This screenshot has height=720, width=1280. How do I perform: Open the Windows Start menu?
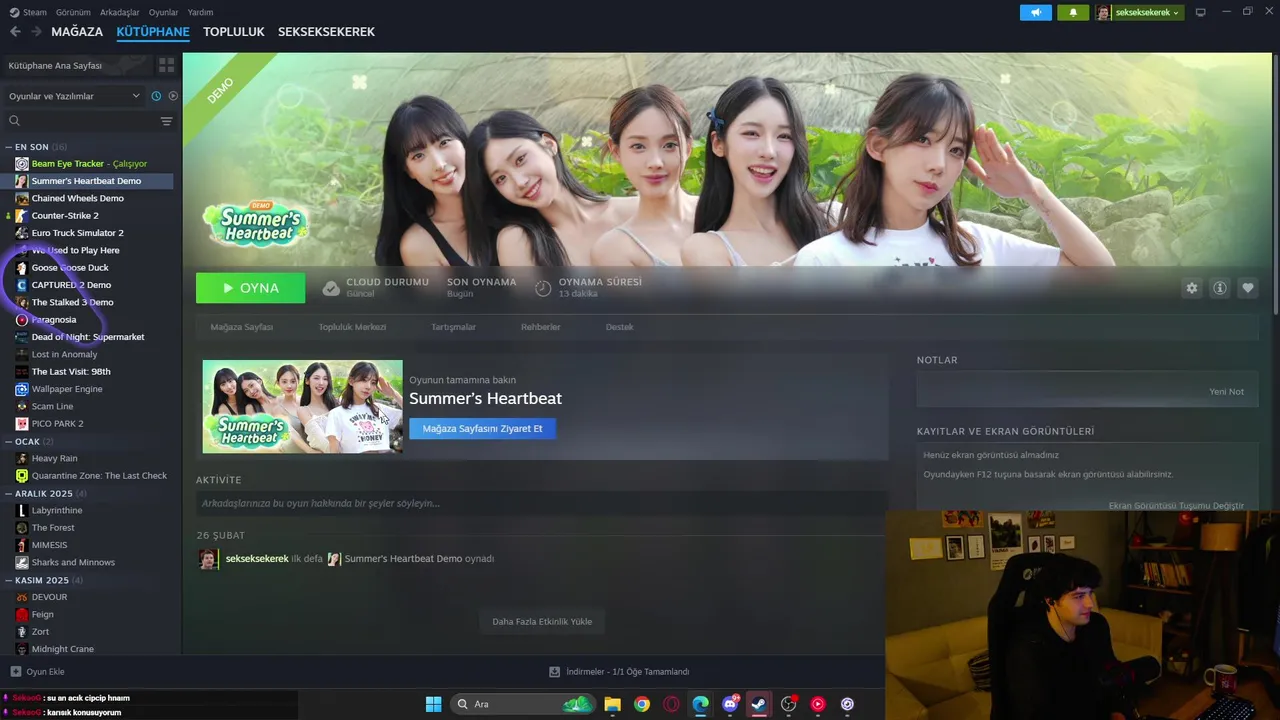click(x=433, y=704)
